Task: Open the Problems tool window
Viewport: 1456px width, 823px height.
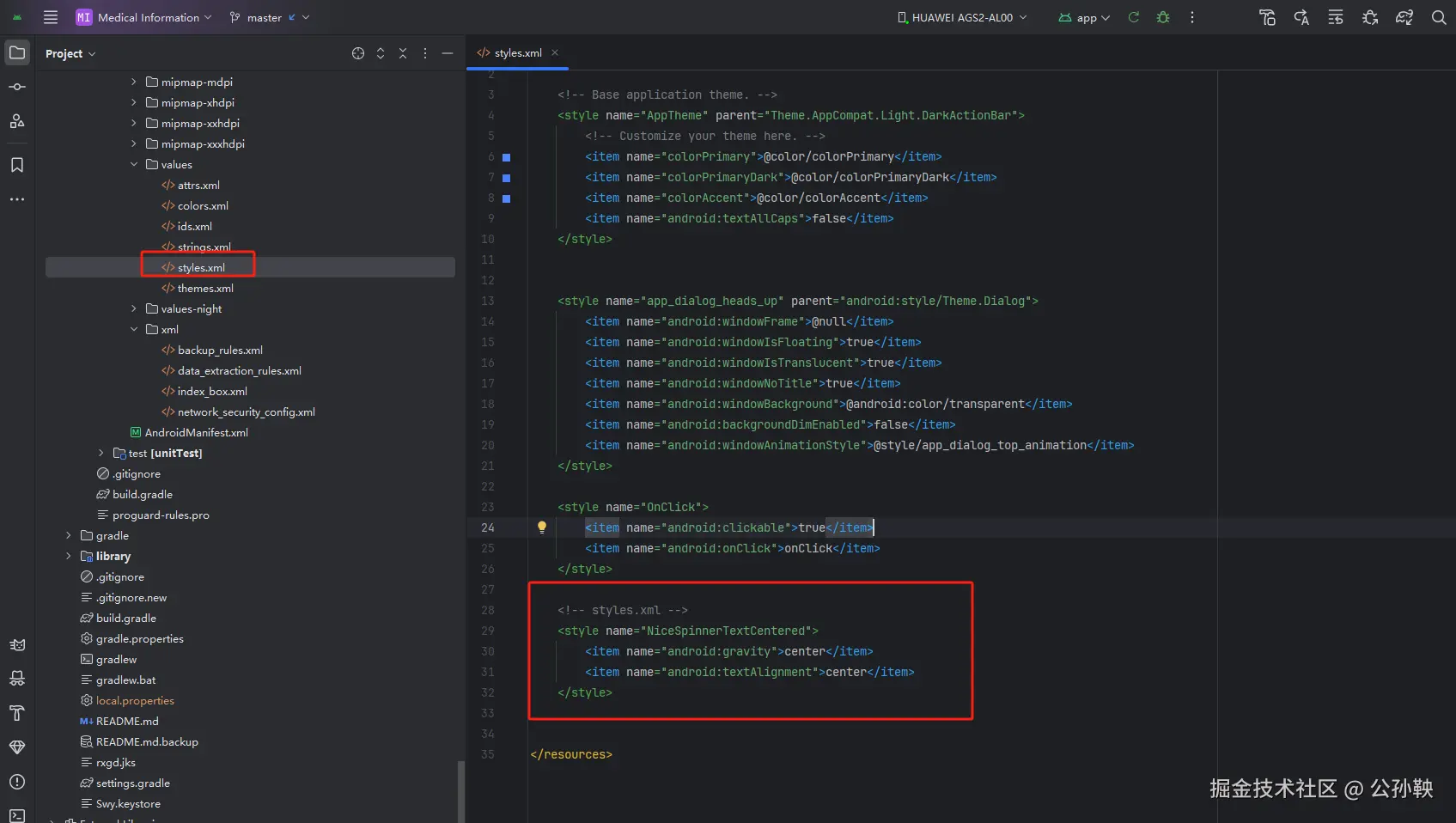Action: tap(17, 782)
